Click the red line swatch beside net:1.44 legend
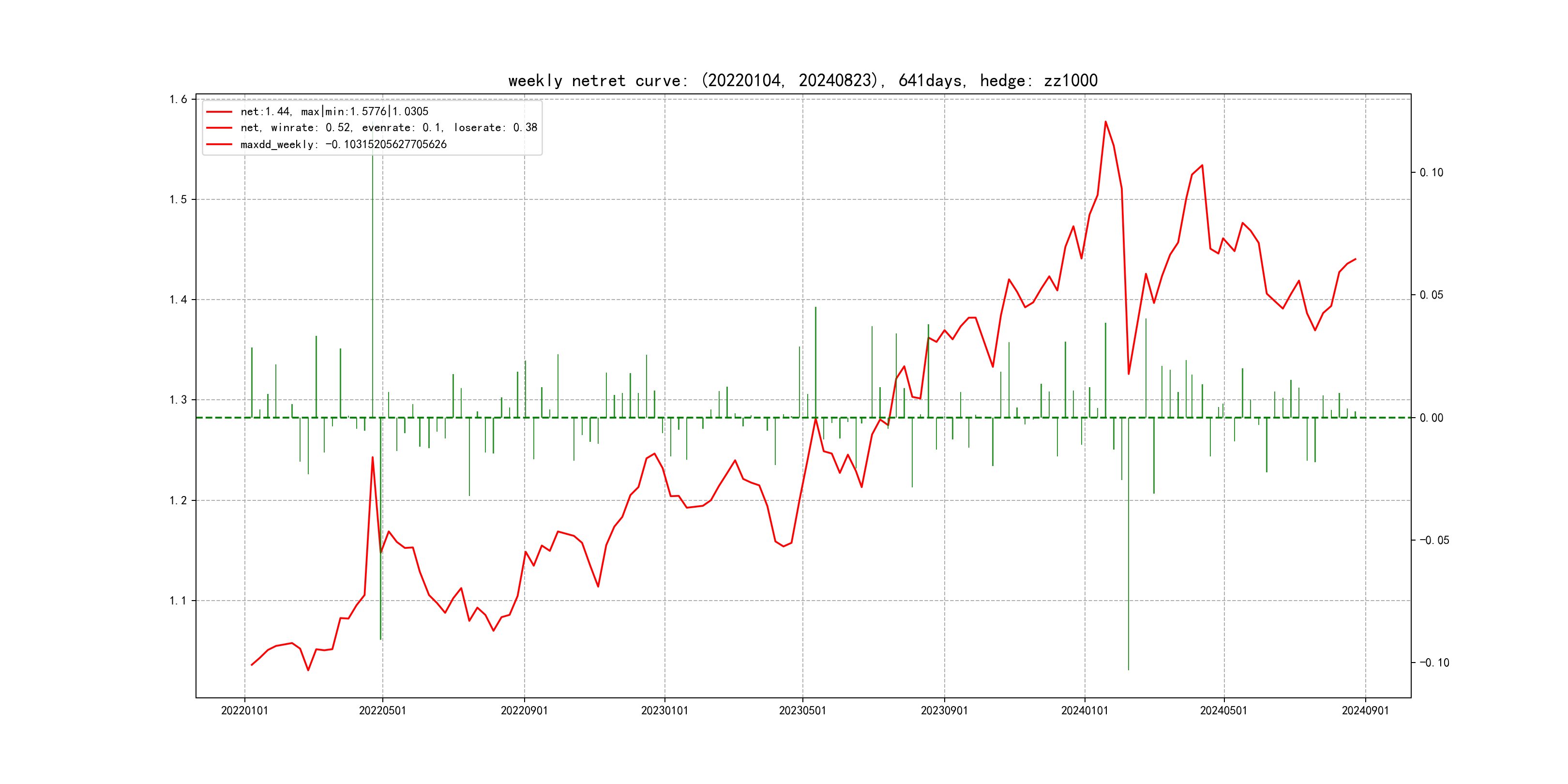The width and height of the screenshot is (1568, 784). [219, 112]
